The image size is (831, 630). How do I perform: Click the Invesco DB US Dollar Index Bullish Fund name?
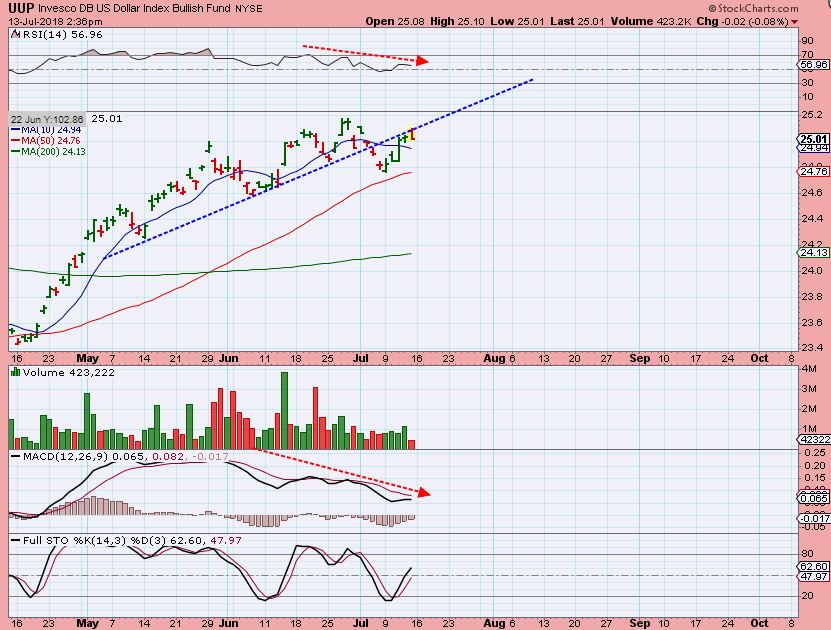click(135, 8)
